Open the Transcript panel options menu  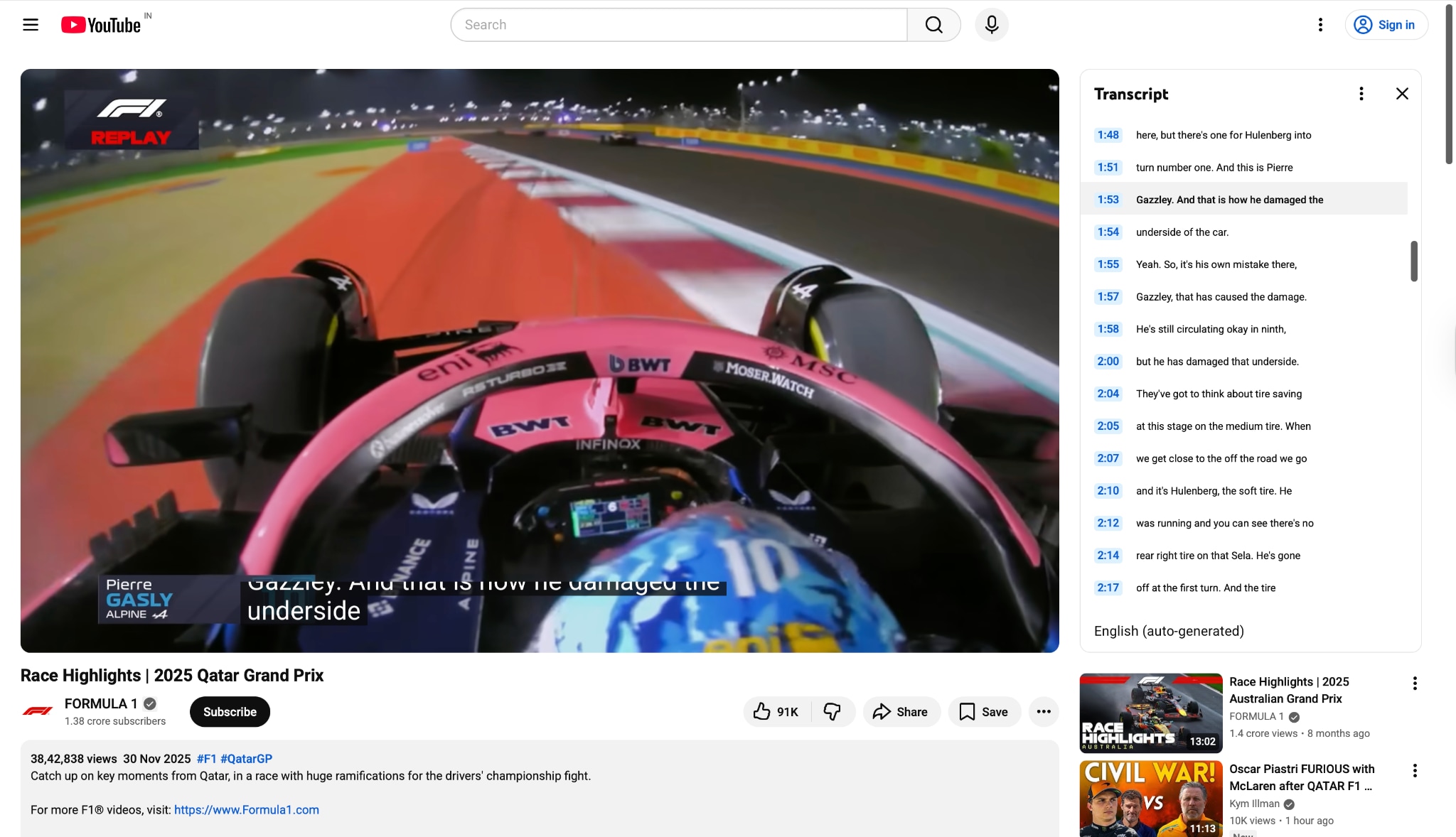tap(1361, 93)
